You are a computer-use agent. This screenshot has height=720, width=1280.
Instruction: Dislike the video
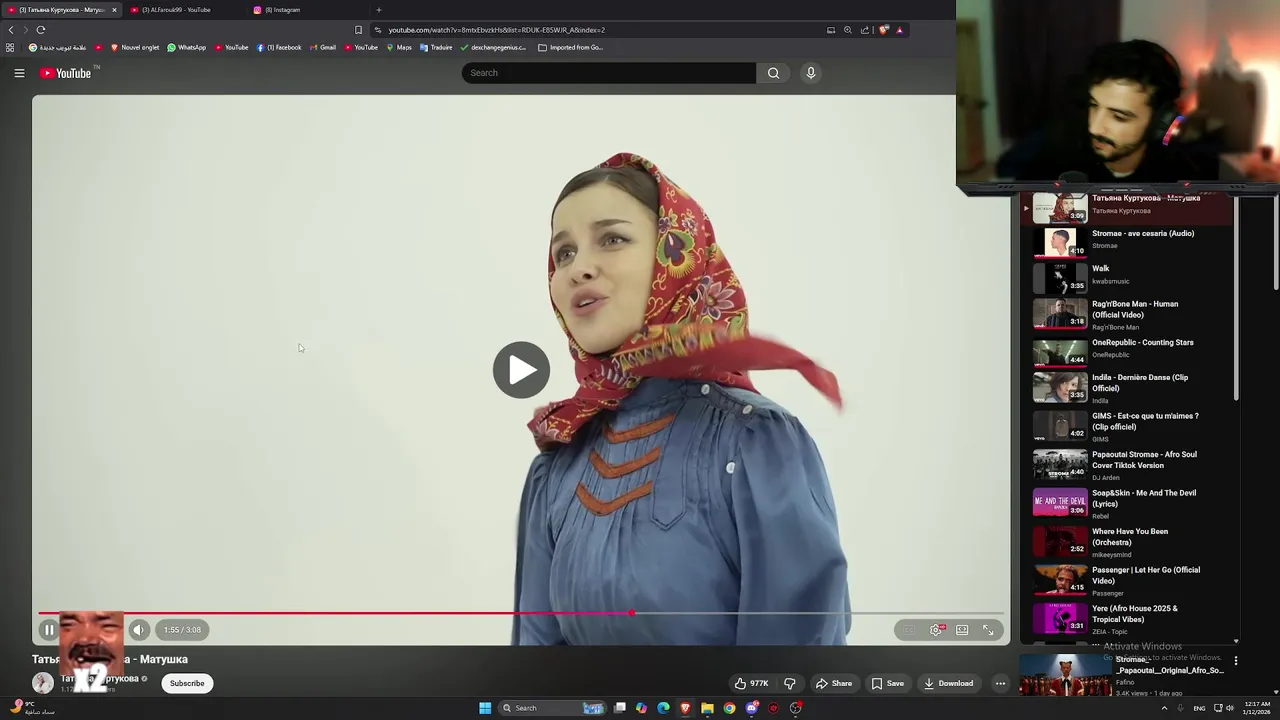click(x=789, y=684)
